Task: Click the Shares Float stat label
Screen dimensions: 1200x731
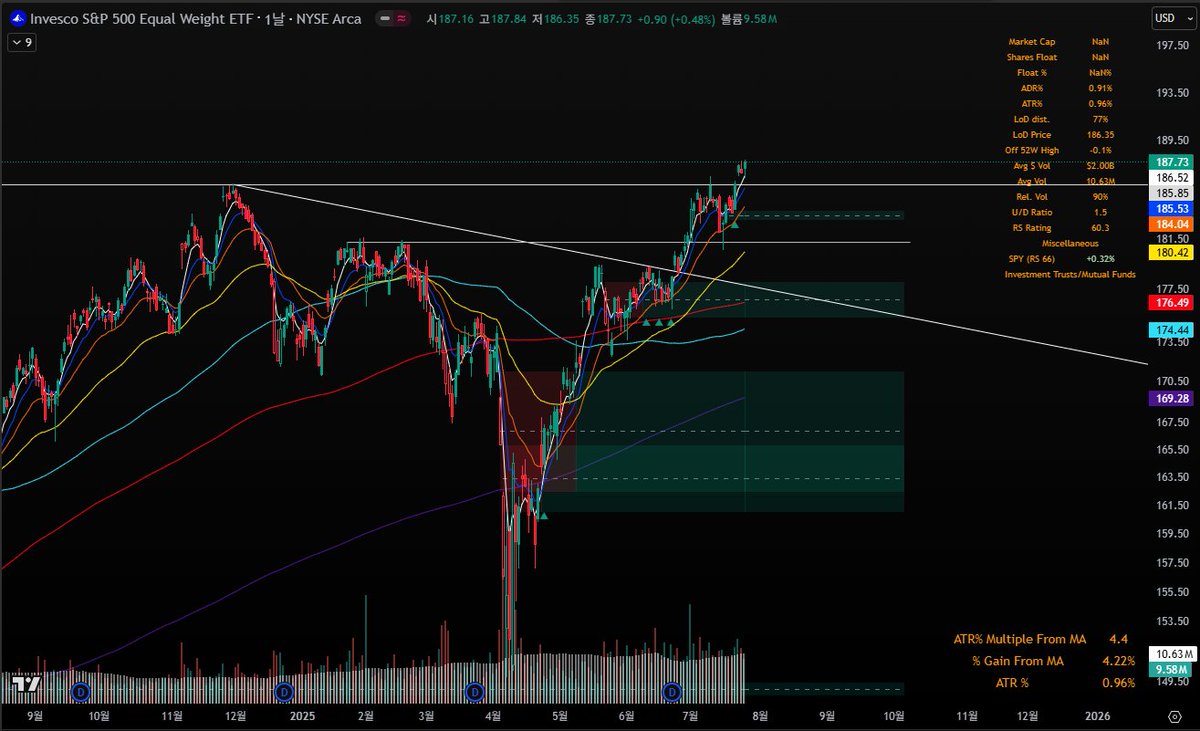Action: coord(1031,57)
